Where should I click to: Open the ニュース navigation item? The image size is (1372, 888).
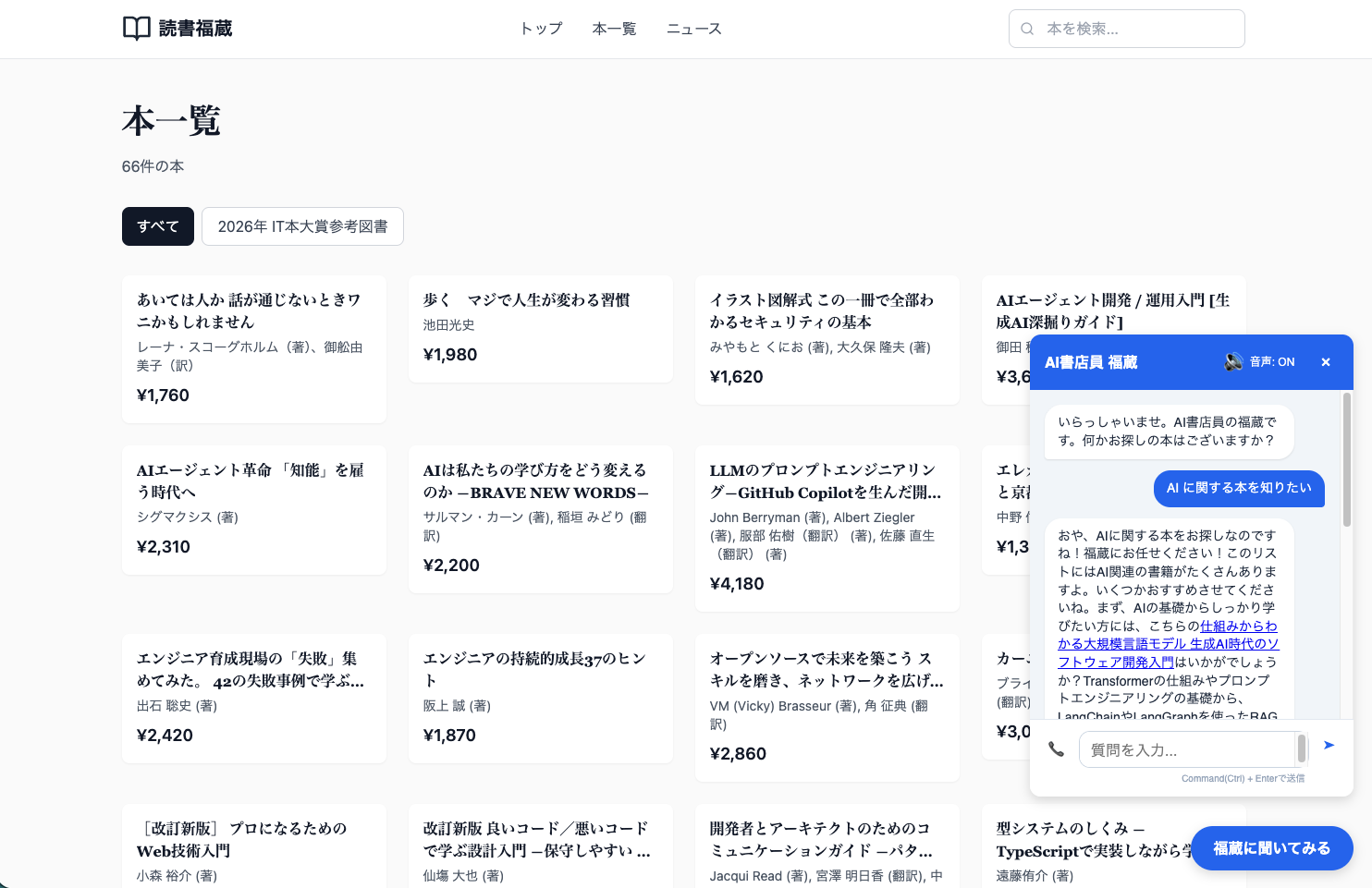tap(693, 29)
